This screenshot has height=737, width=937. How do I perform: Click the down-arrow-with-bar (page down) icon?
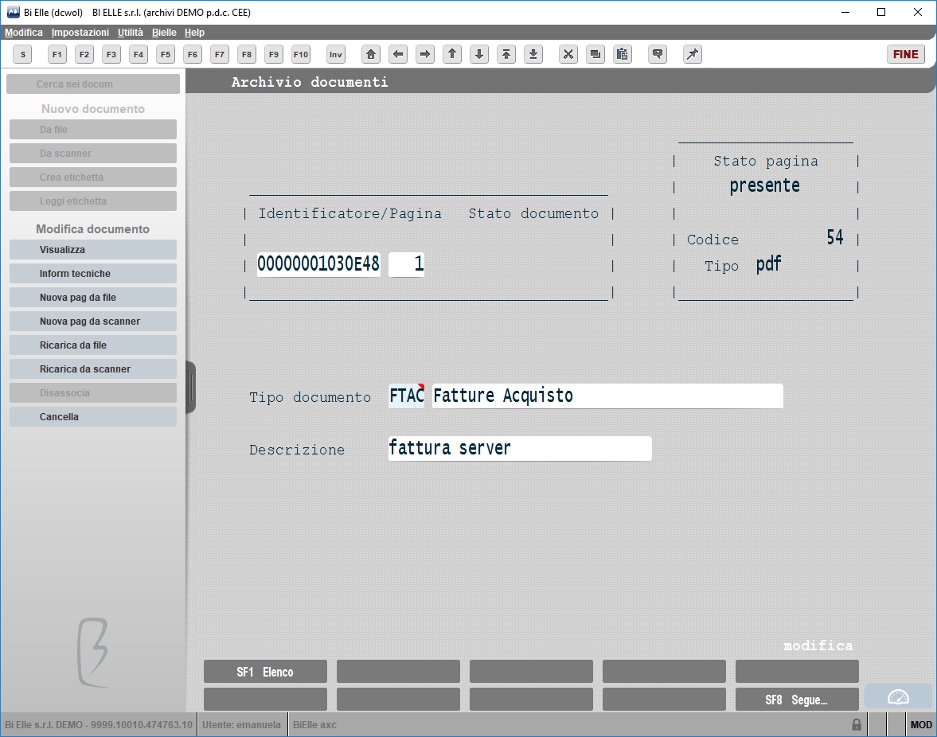click(x=534, y=54)
